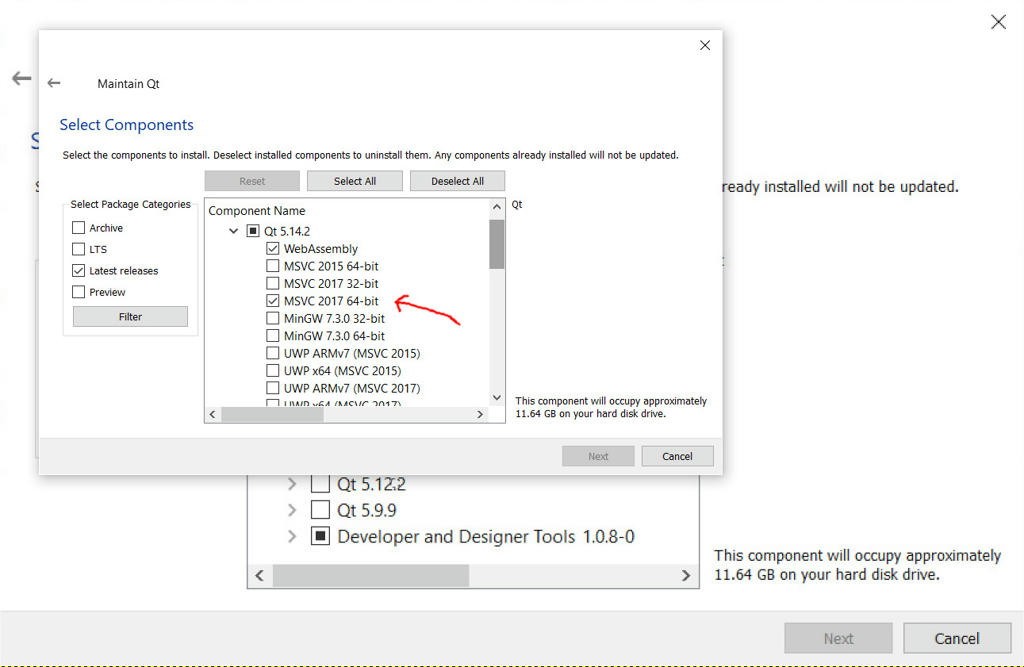Check MSVC 2017 32-bit component
1024x667 pixels.
(x=272, y=284)
